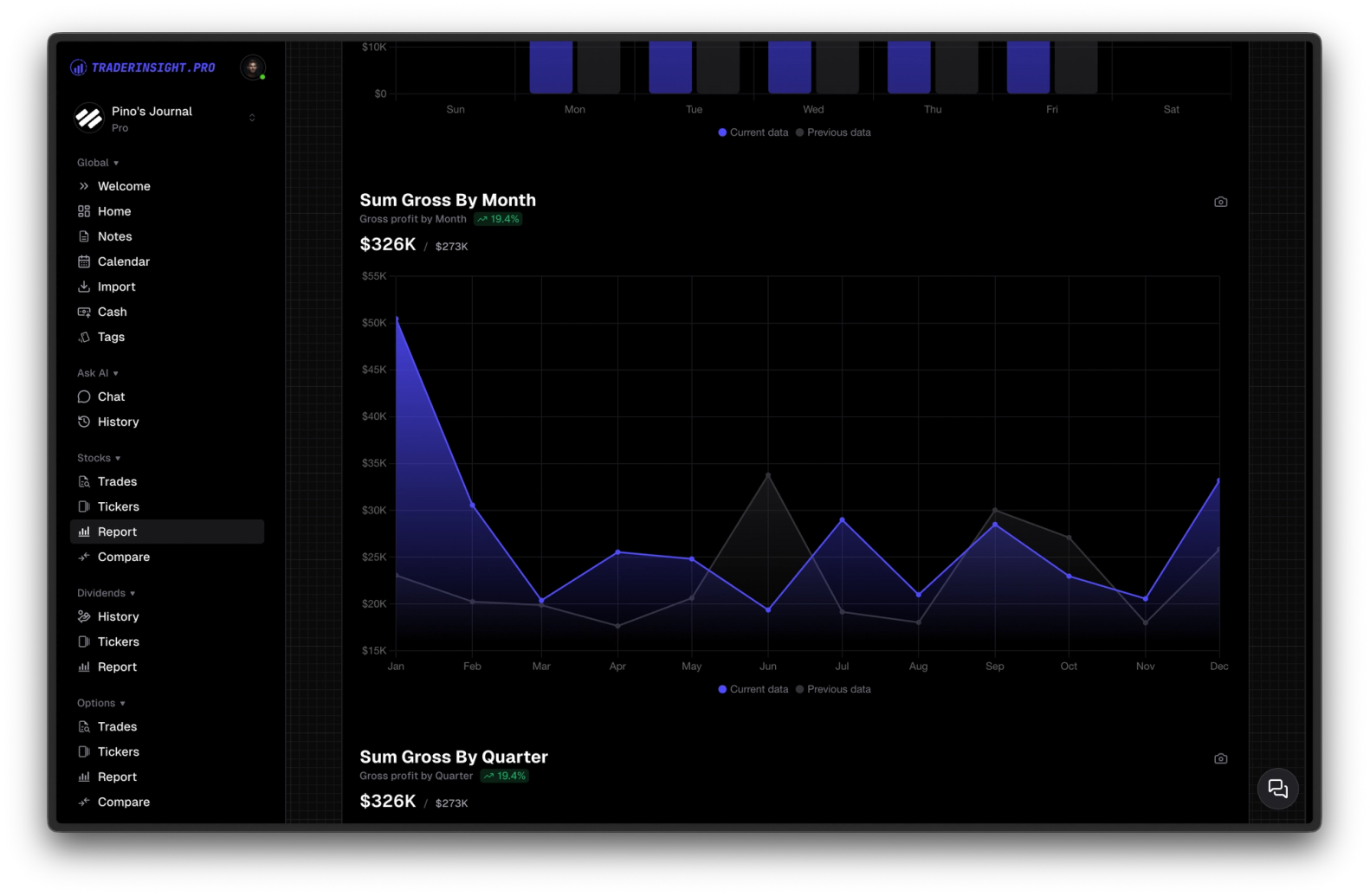Click the Sep label on the monthly chart axis

point(995,666)
